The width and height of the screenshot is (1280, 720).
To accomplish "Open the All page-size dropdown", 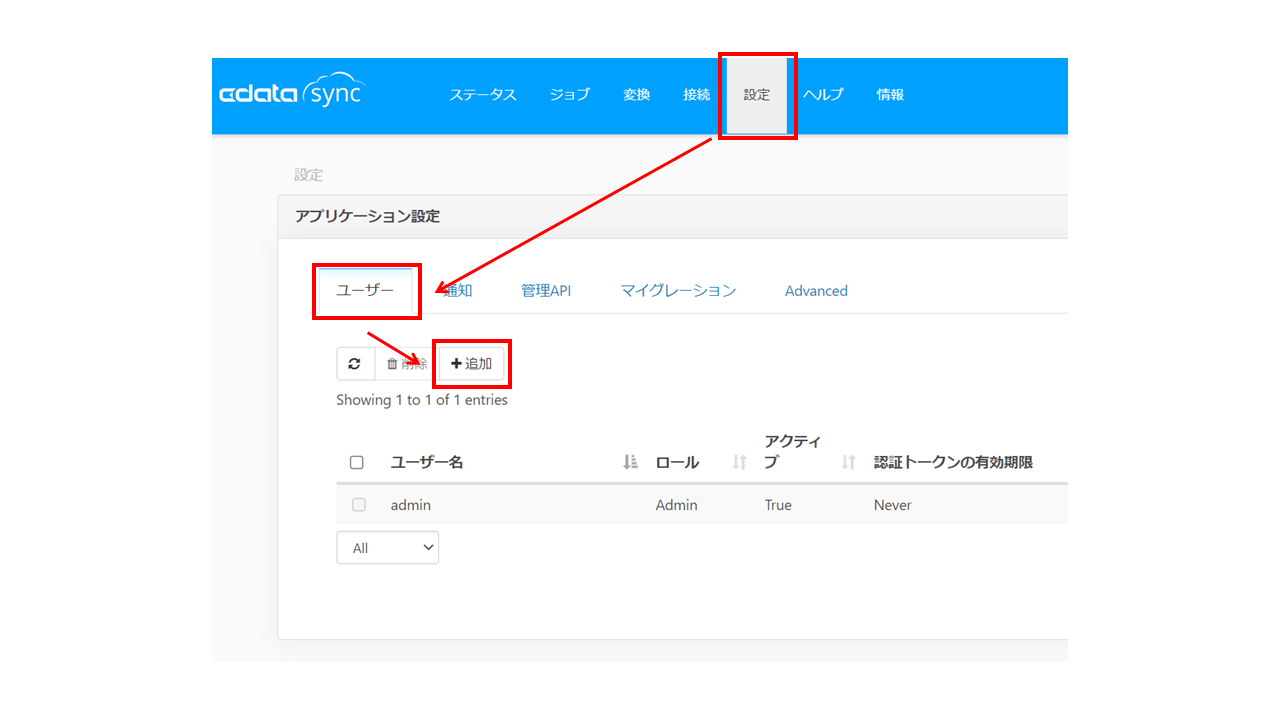I will [x=388, y=548].
